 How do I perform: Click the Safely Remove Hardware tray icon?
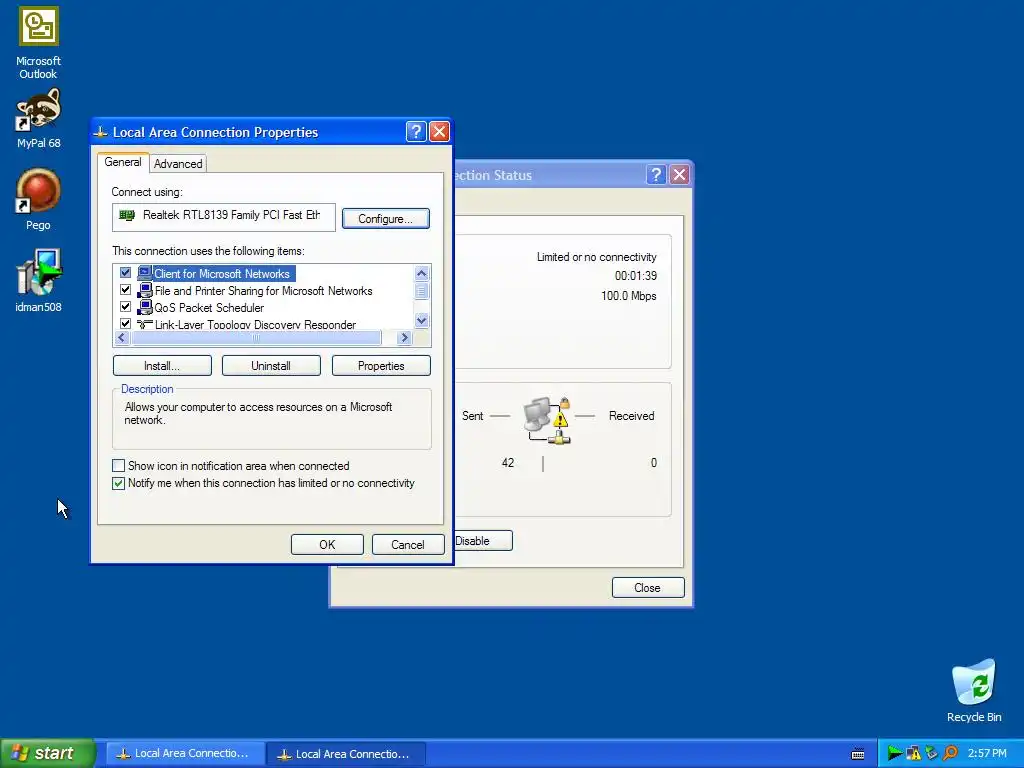click(931, 754)
